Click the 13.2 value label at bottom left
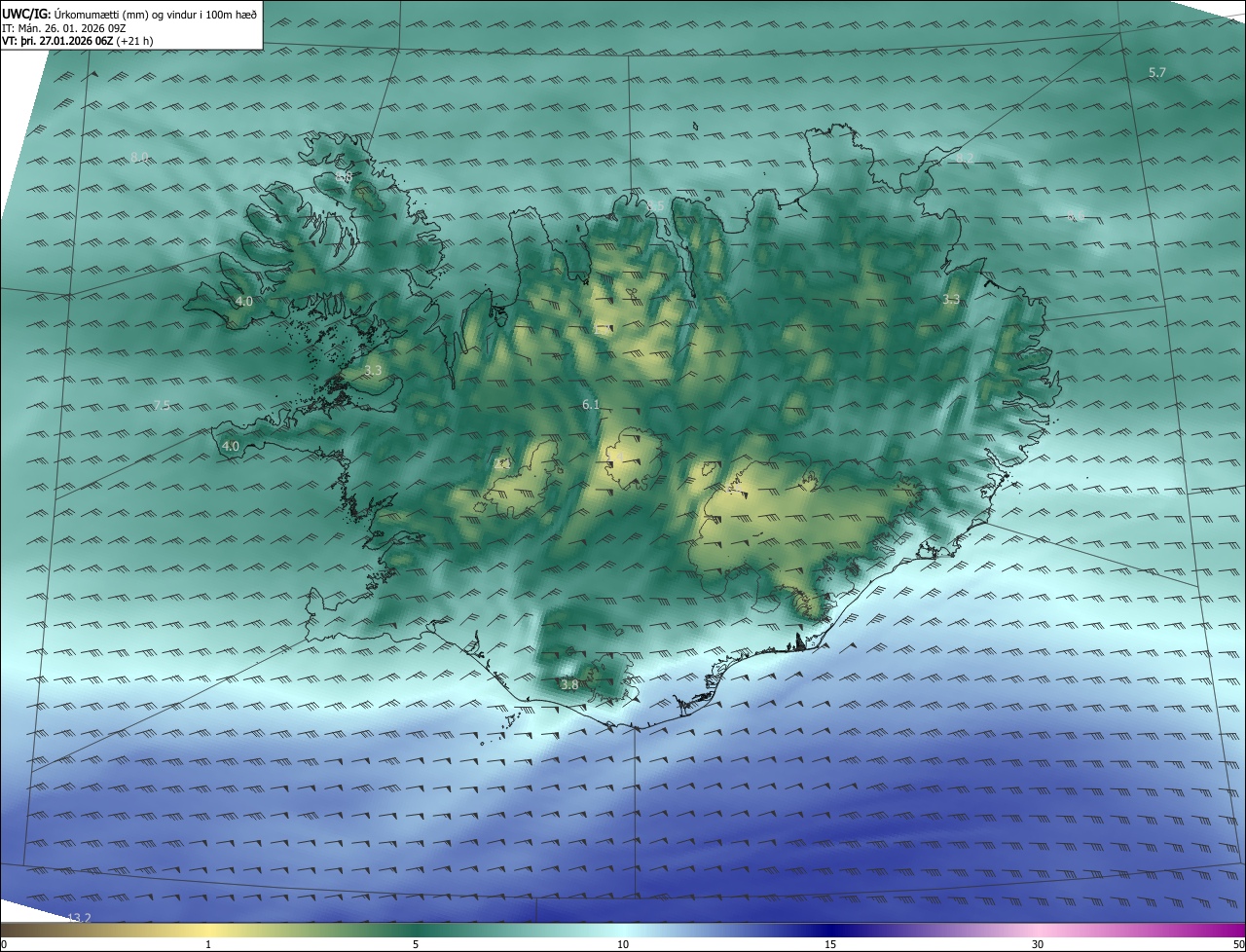 coord(79,918)
